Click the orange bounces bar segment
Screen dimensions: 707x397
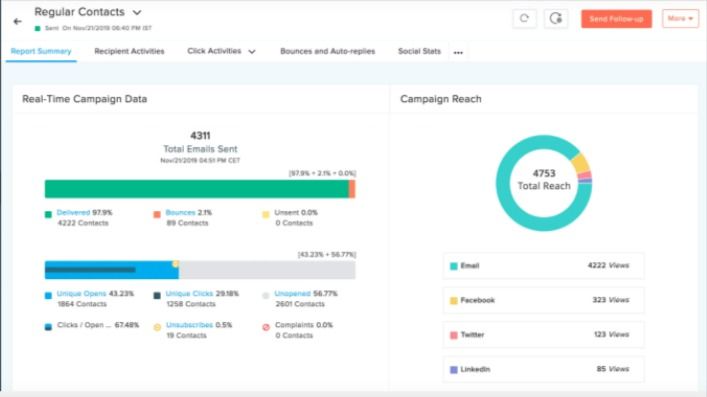tap(352, 189)
